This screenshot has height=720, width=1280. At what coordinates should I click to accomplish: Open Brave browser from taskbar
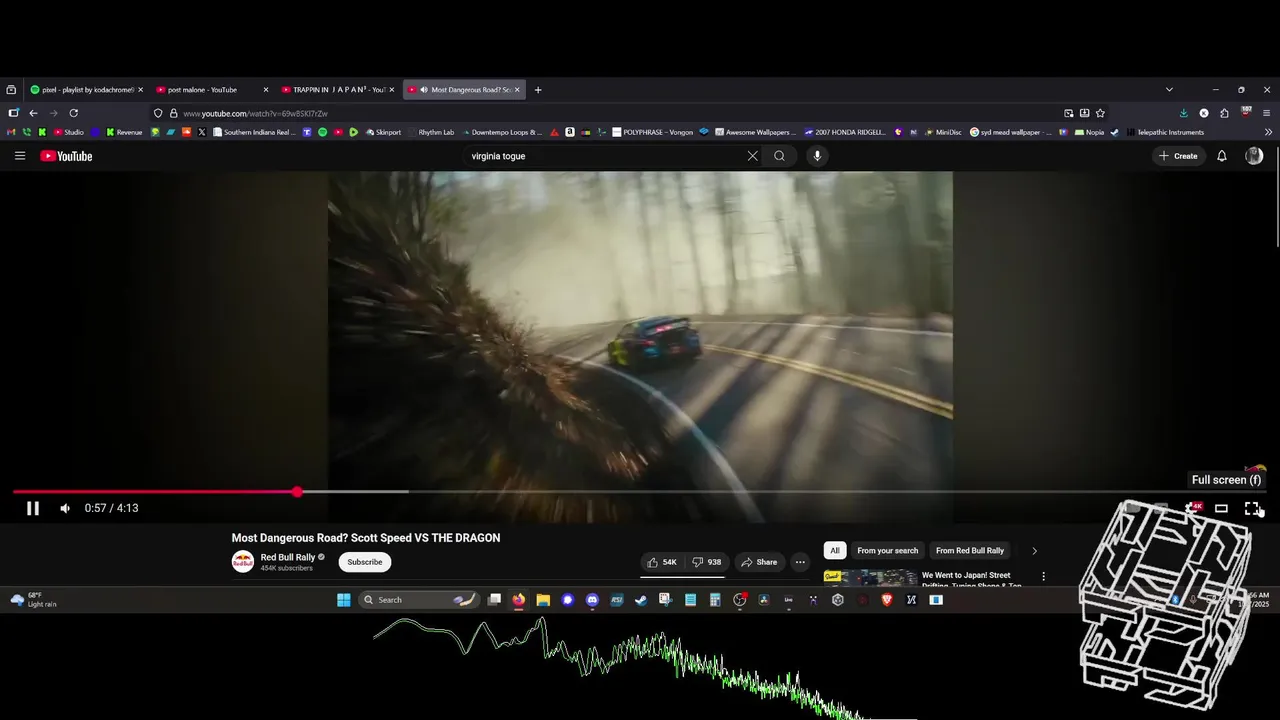tap(886, 600)
